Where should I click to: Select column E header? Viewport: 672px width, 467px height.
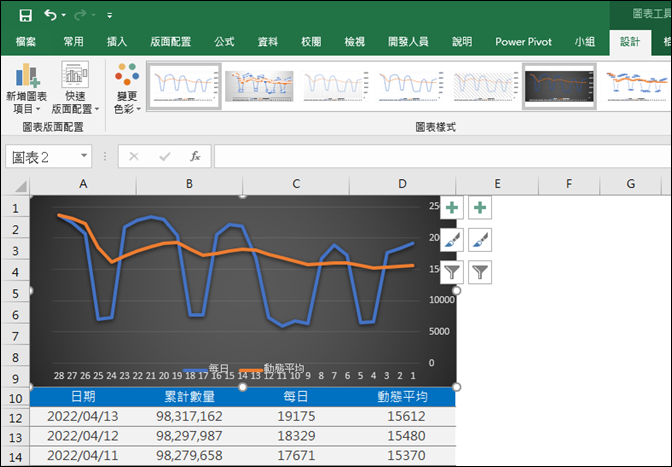tap(497, 184)
